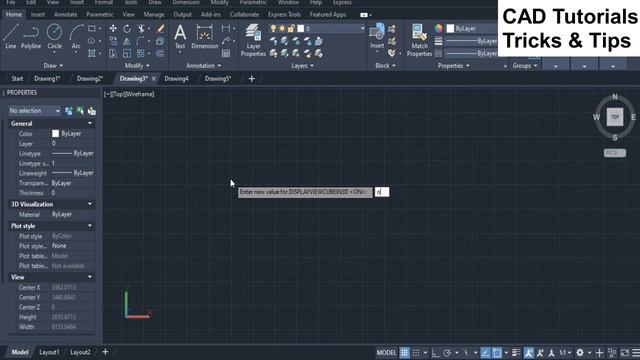Toggle annotation visibility in status bar
Viewport: 640px width, 360px height.
point(529,352)
